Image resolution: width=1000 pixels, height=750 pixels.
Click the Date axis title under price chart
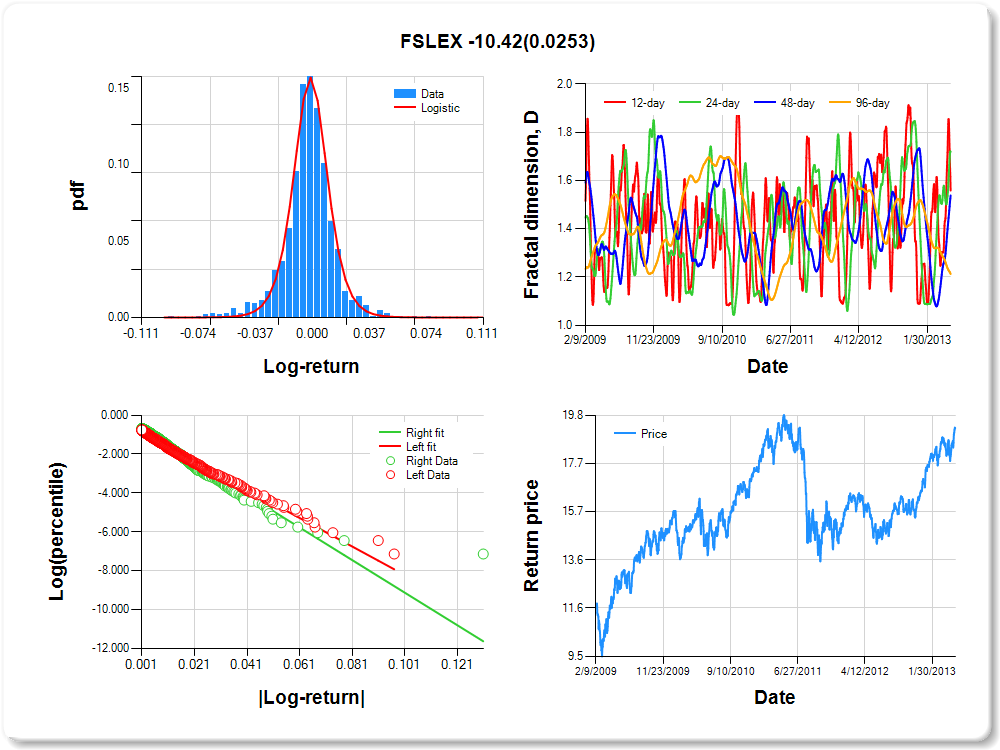774,697
